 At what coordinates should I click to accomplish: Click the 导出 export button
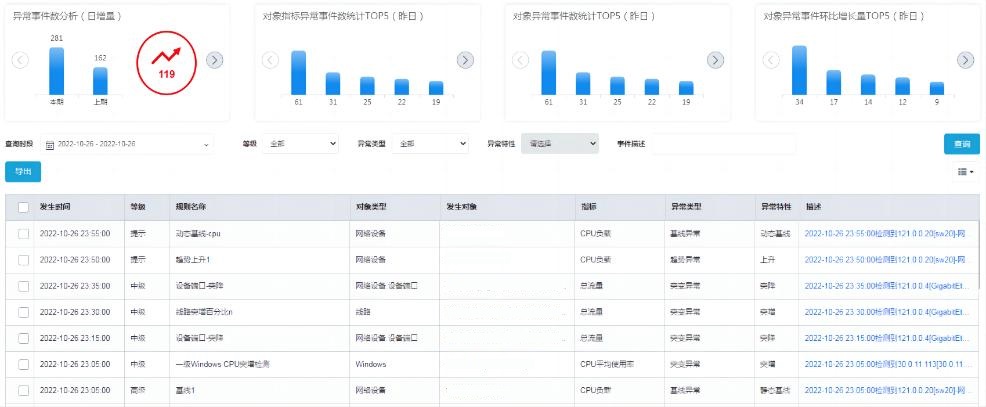23,172
